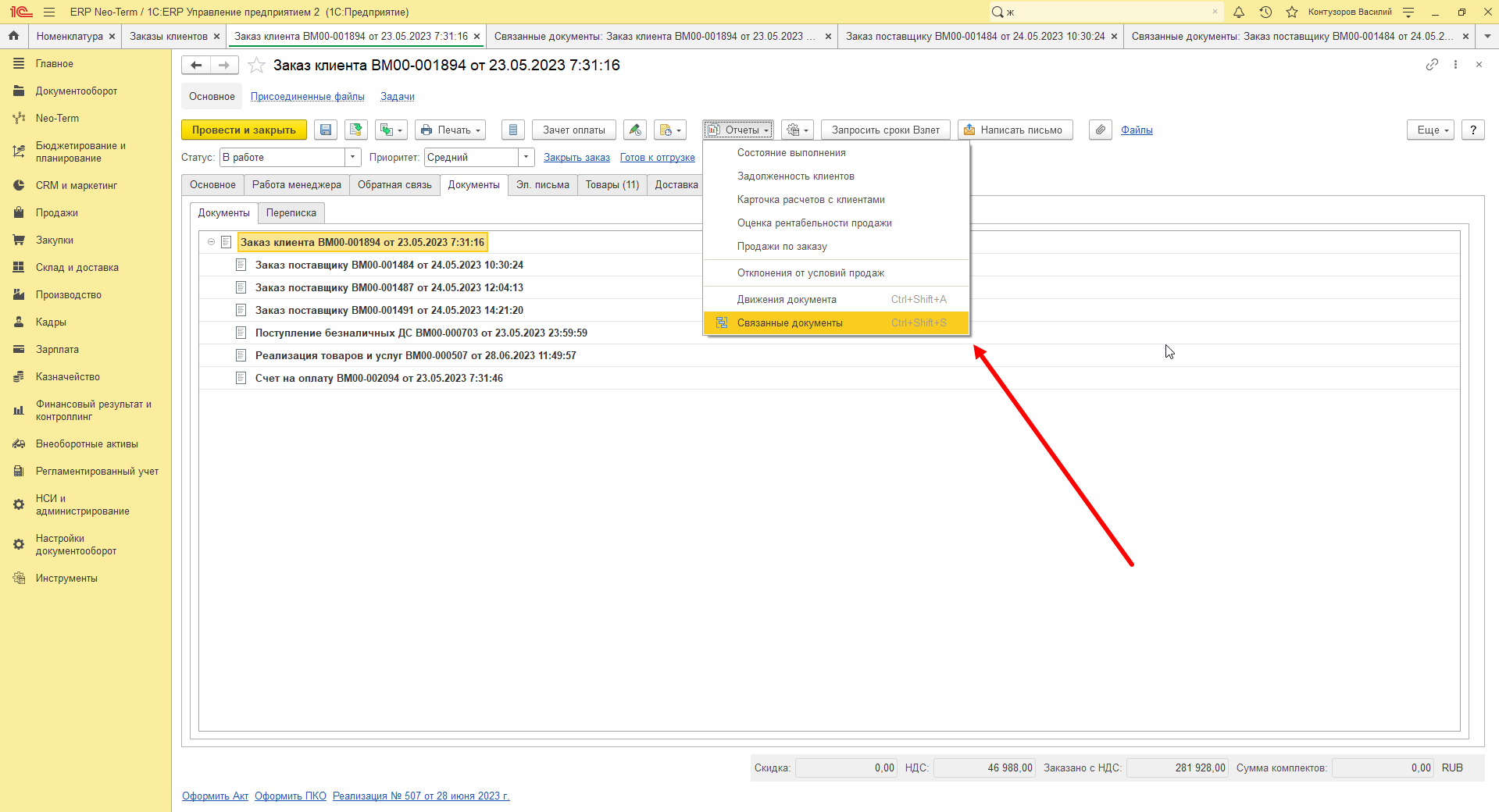1499x812 pixels.
Task: Open the history clock icon
Action: pyautogui.click(x=1265, y=12)
